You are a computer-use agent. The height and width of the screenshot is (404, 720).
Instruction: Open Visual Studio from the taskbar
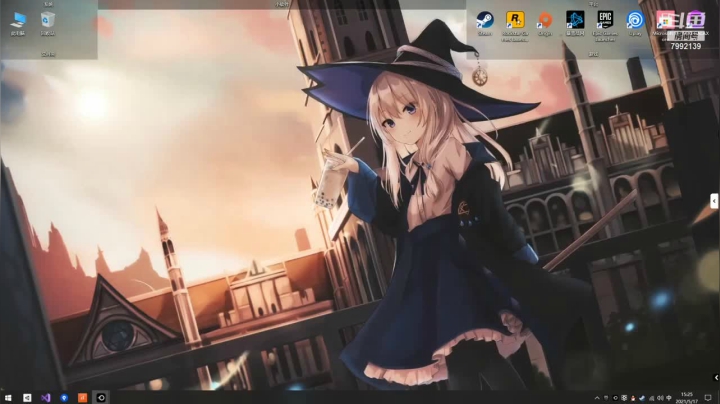click(x=45, y=398)
